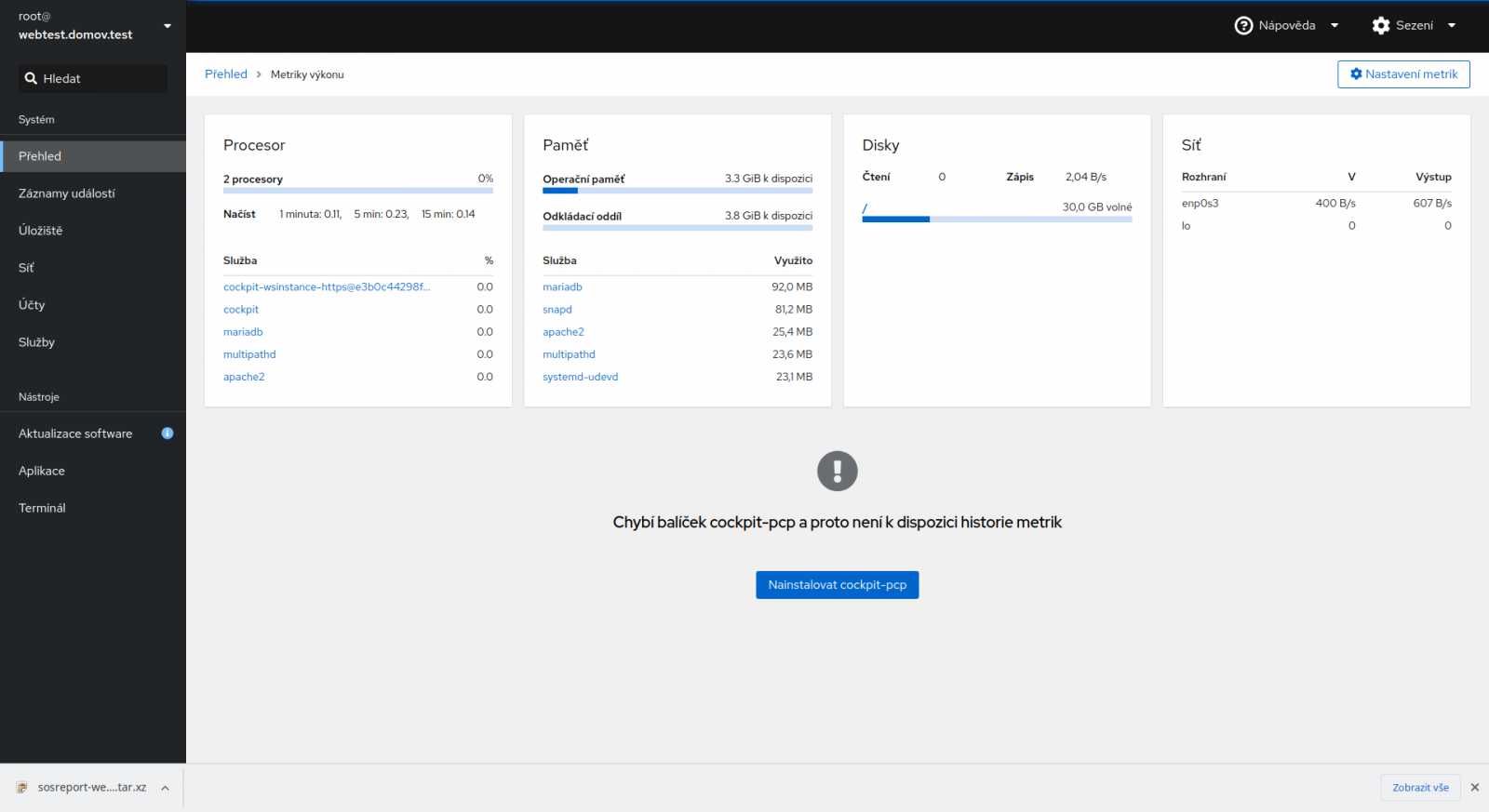Click the gear icon in Nastavení metrik

pos(1356,74)
